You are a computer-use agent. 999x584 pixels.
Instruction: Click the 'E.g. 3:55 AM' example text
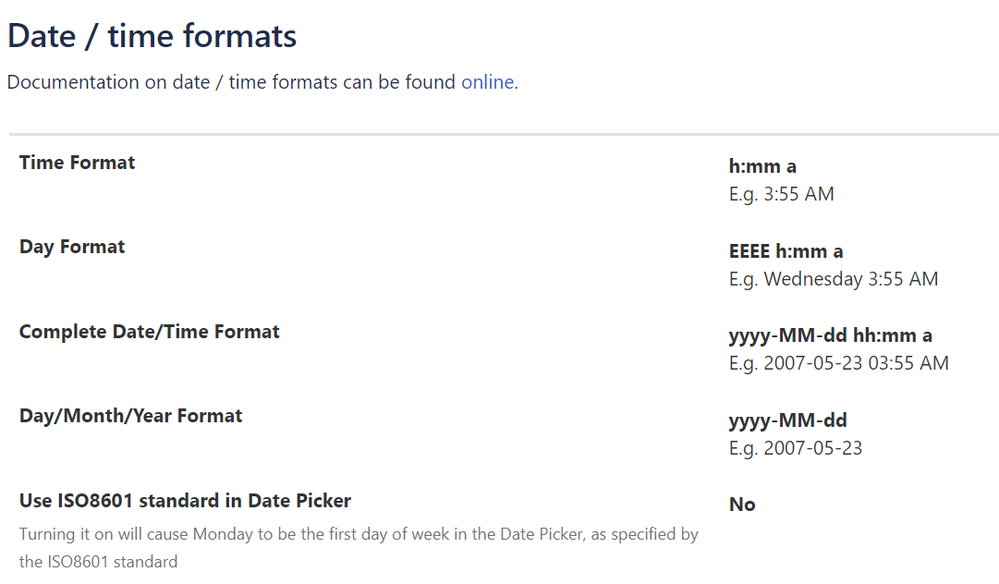pos(781,194)
